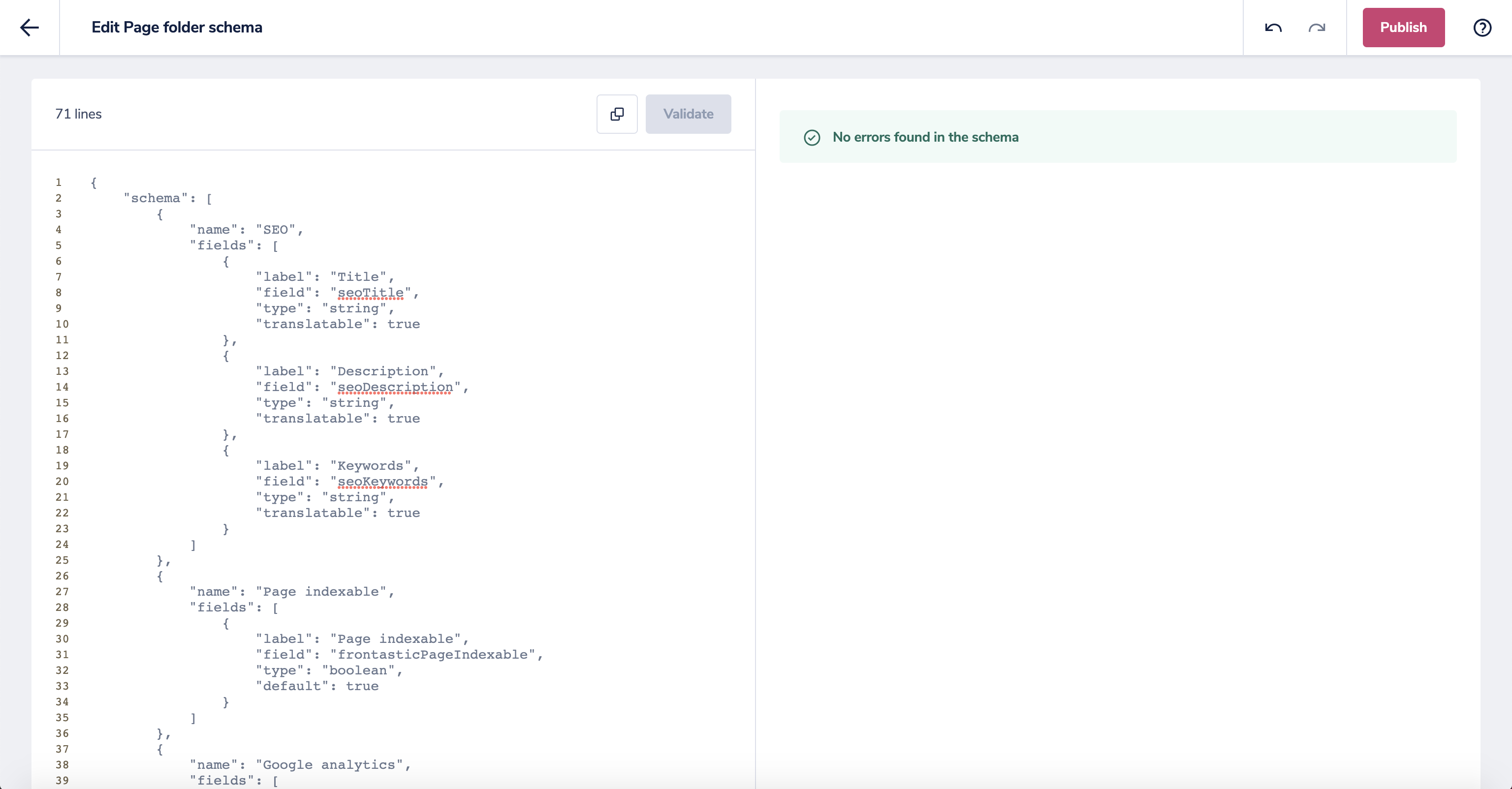
Task: Click line number 25 in the gutter
Action: tap(62, 560)
